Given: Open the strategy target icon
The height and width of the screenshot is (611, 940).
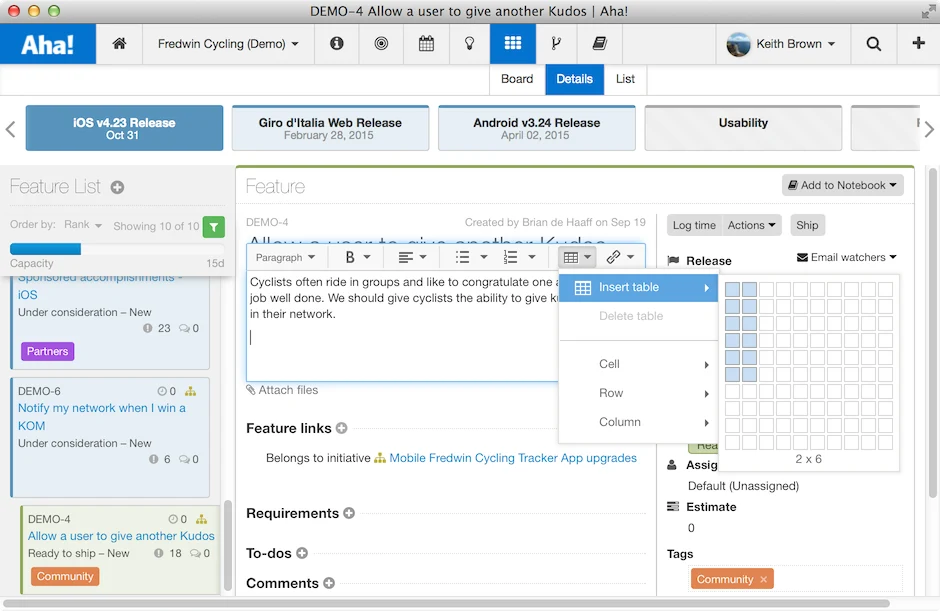Looking at the screenshot, I should (381, 43).
